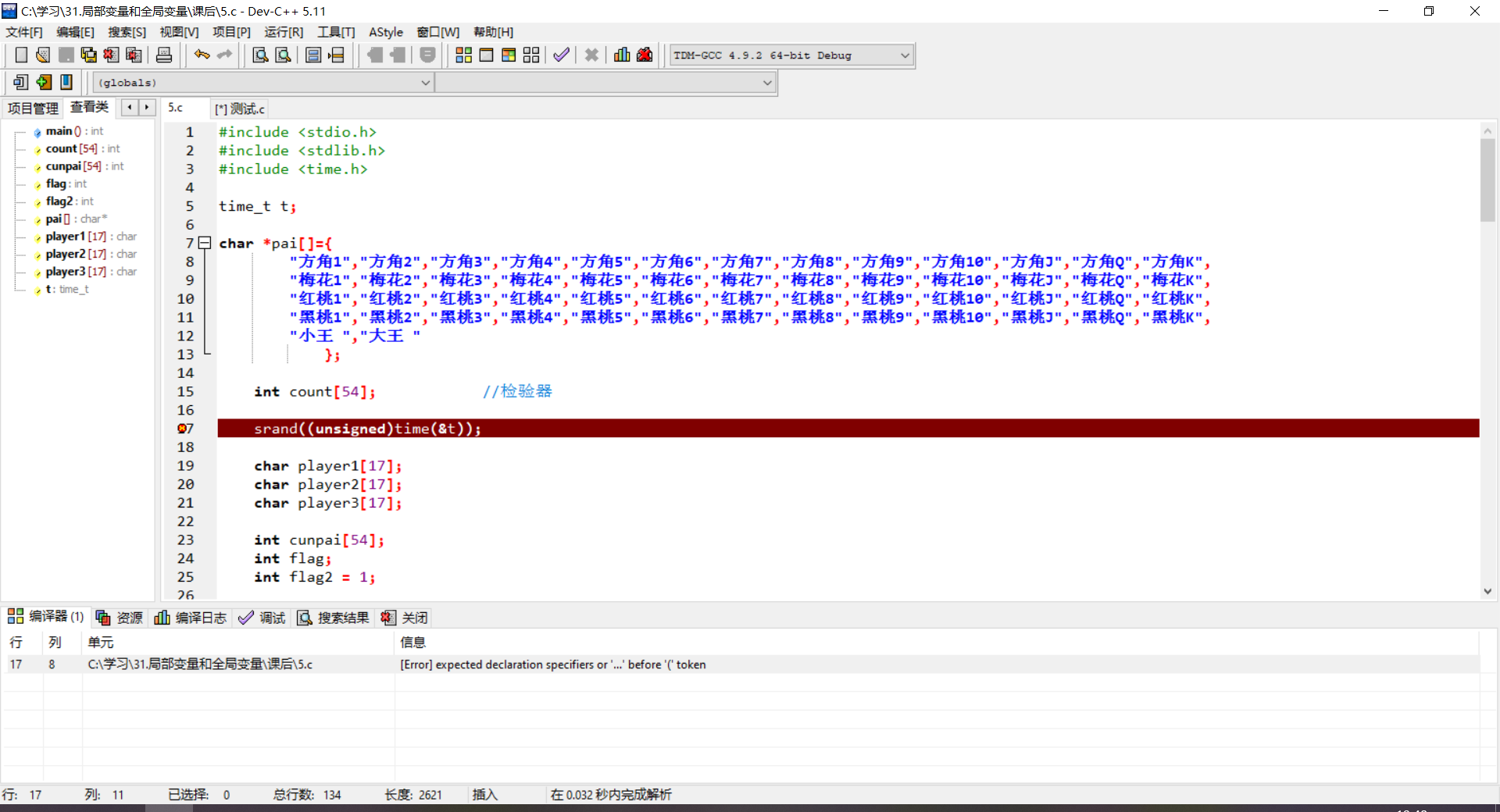
Task: Click the Close file toolbar icon
Action: tap(111, 55)
